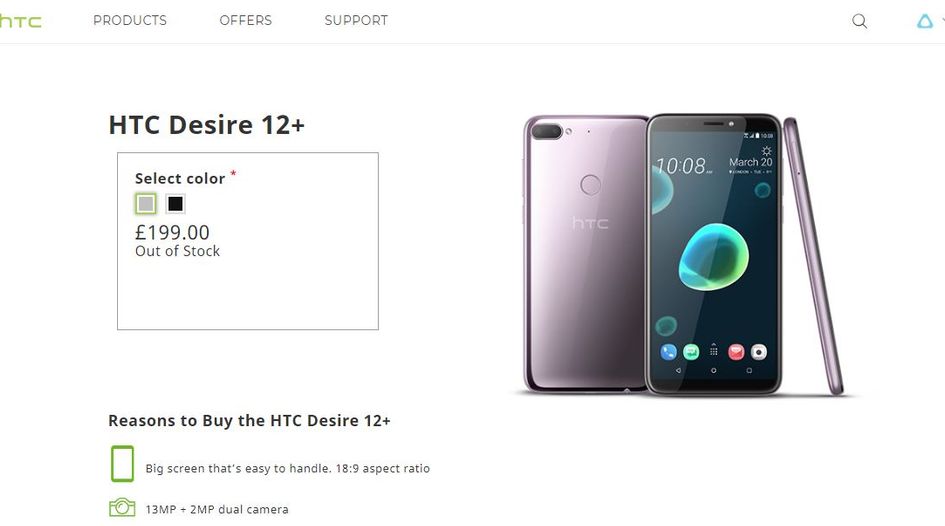Open the SUPPORT menu
Image resolution: width=945 pixels, height=526 pixels.
pyautogui.click(x=356, y=20)
